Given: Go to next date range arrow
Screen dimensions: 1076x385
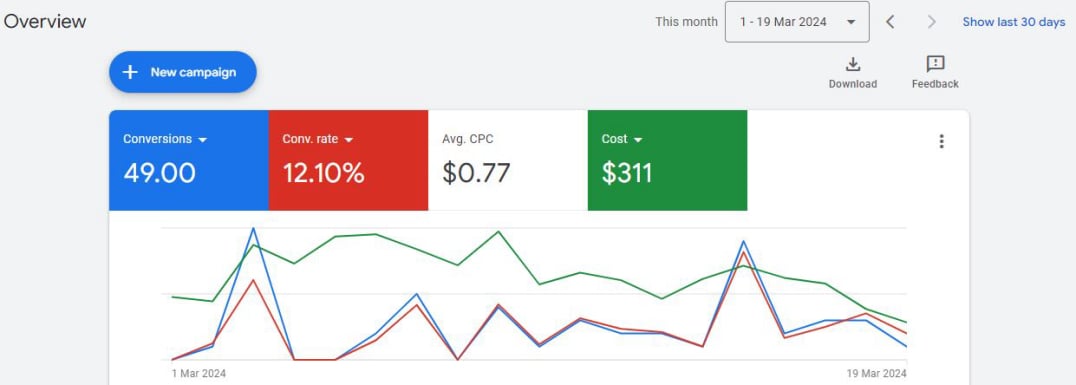Looking at the screenshot, I should [931, 22].
